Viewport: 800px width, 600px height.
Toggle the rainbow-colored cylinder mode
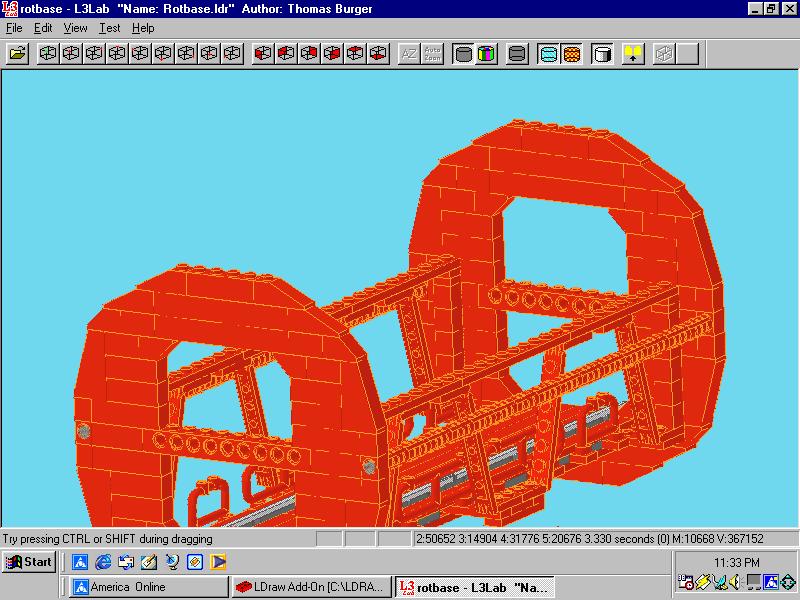(486, 54)
